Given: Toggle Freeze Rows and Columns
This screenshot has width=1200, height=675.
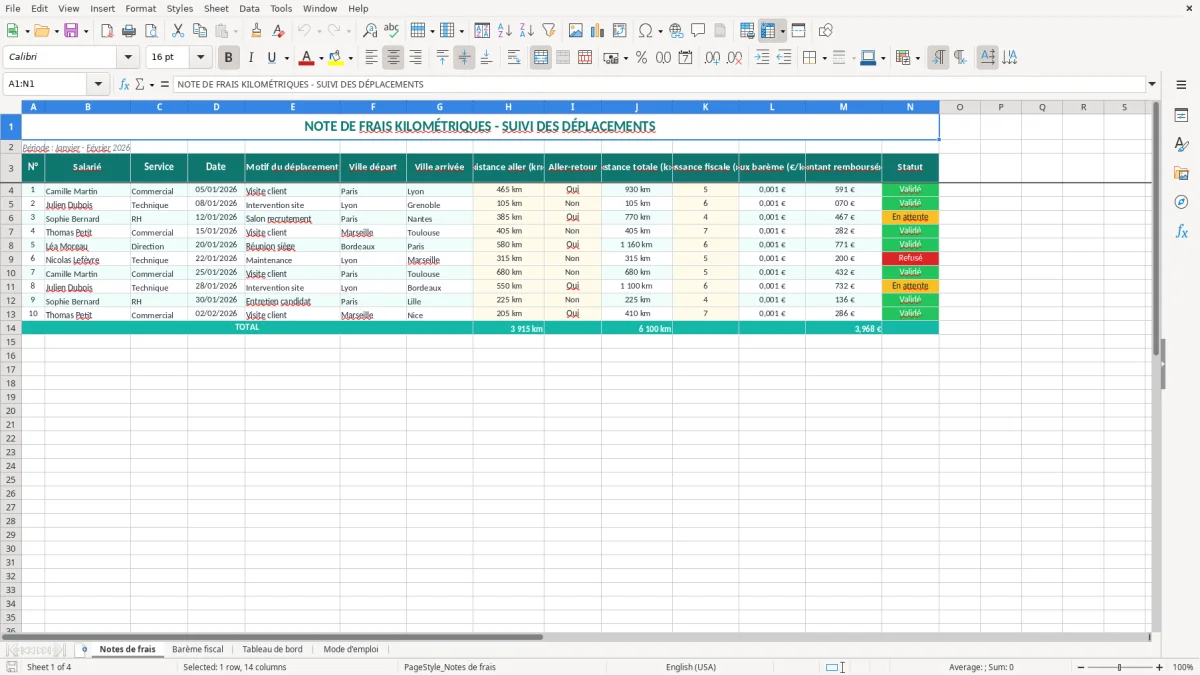Looking at the screenshot, I should click(x=768, y=31).
